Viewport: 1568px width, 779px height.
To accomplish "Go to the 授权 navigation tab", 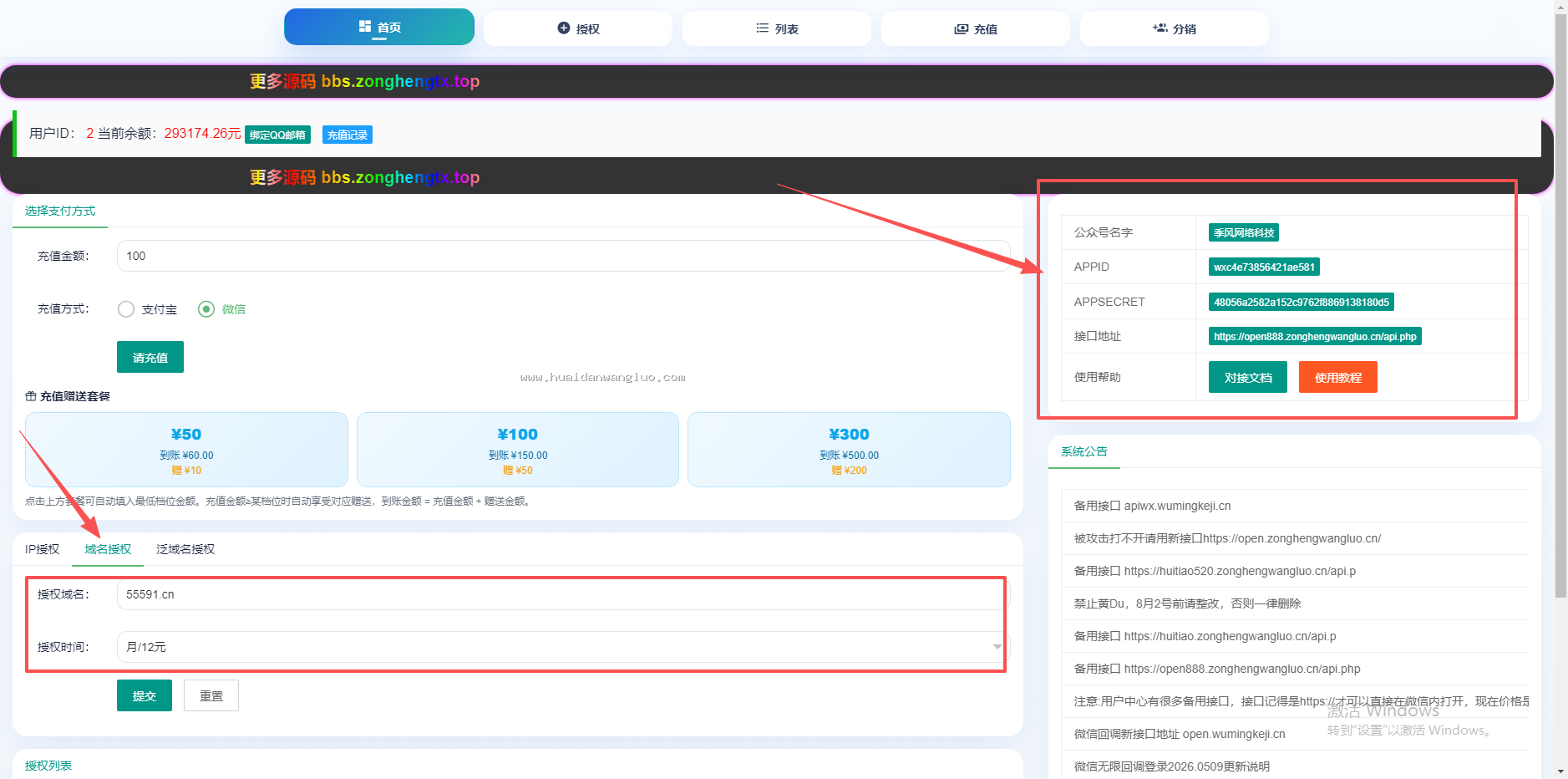I will click(x=578, y=28).
